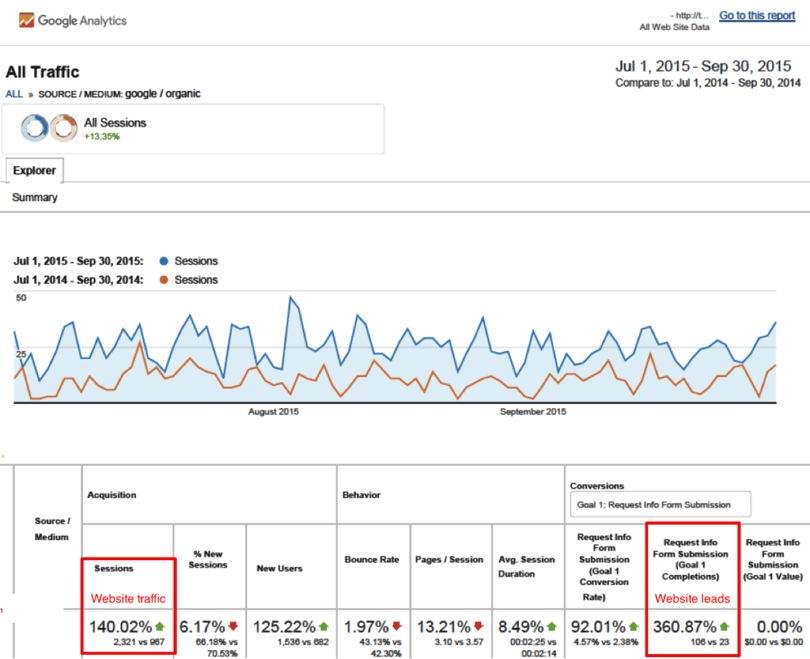Screen dimensions: 810x659
Task: Select the Summary view
Action: point(34,197)
